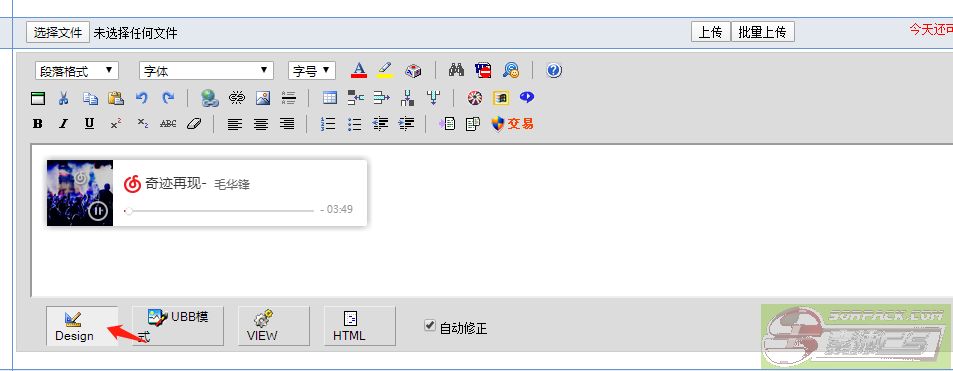
Task: Click the red-blue box icon beside binoculars
Action: coord(483,70)
